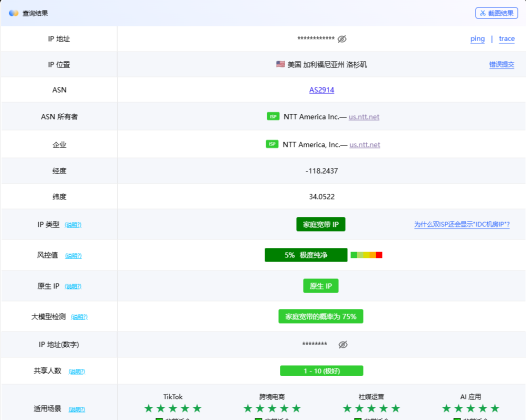The height and width of the screenshot is (420, 526).
Task: Click the error submission link
Action: click(x=502, y=64)
